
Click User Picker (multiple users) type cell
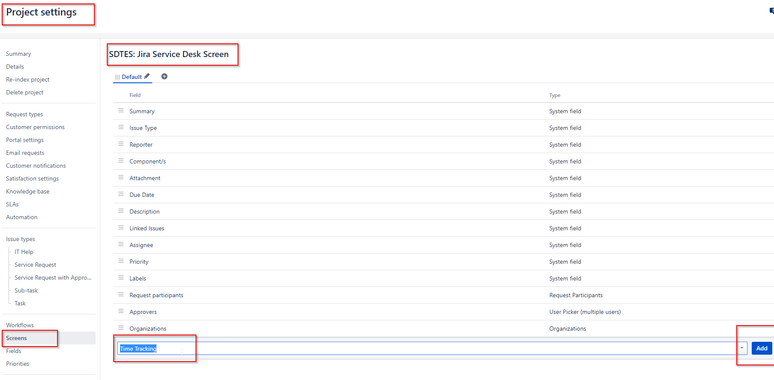(x=585, y=312)
